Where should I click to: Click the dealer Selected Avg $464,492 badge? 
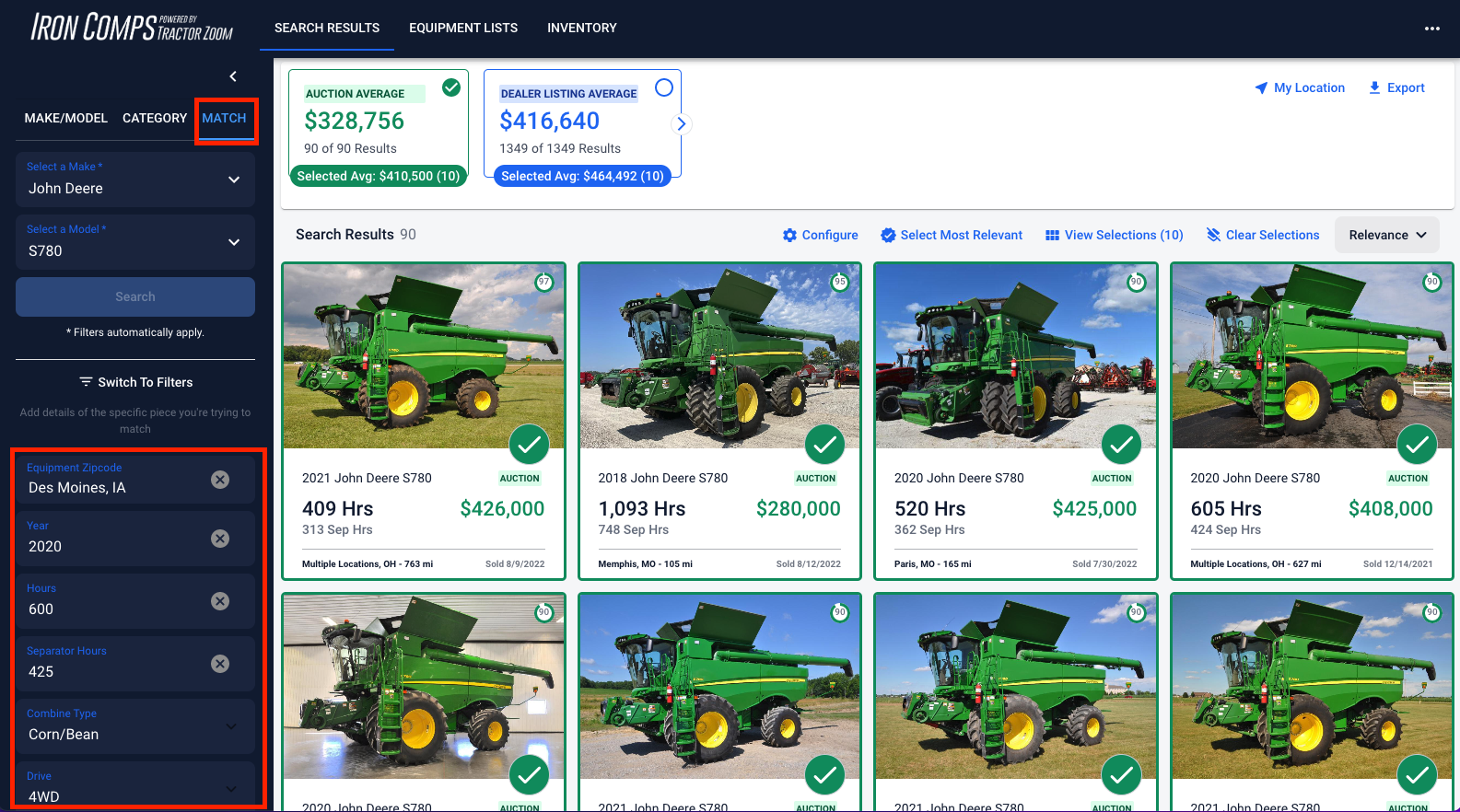point(582,176)
